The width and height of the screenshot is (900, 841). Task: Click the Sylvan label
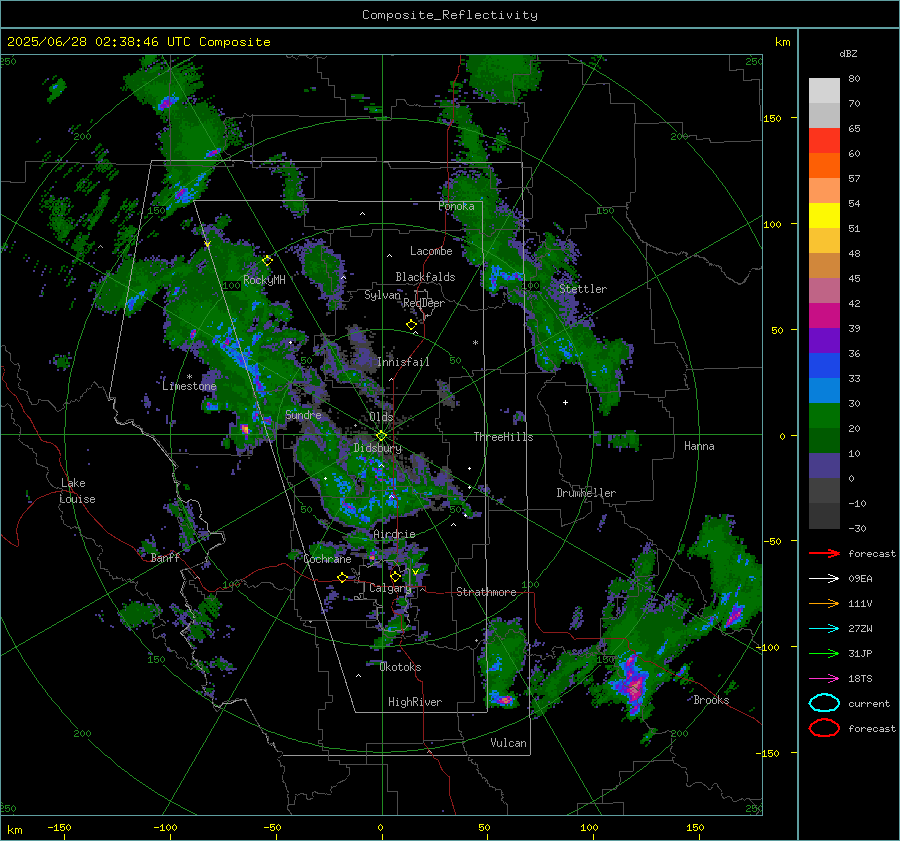point(382,295)
